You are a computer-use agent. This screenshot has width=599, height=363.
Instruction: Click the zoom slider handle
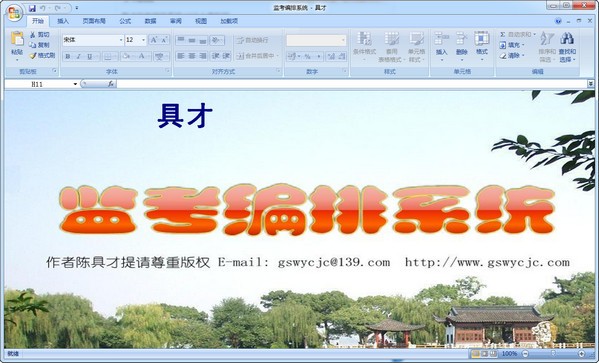(x=554, y=354)
